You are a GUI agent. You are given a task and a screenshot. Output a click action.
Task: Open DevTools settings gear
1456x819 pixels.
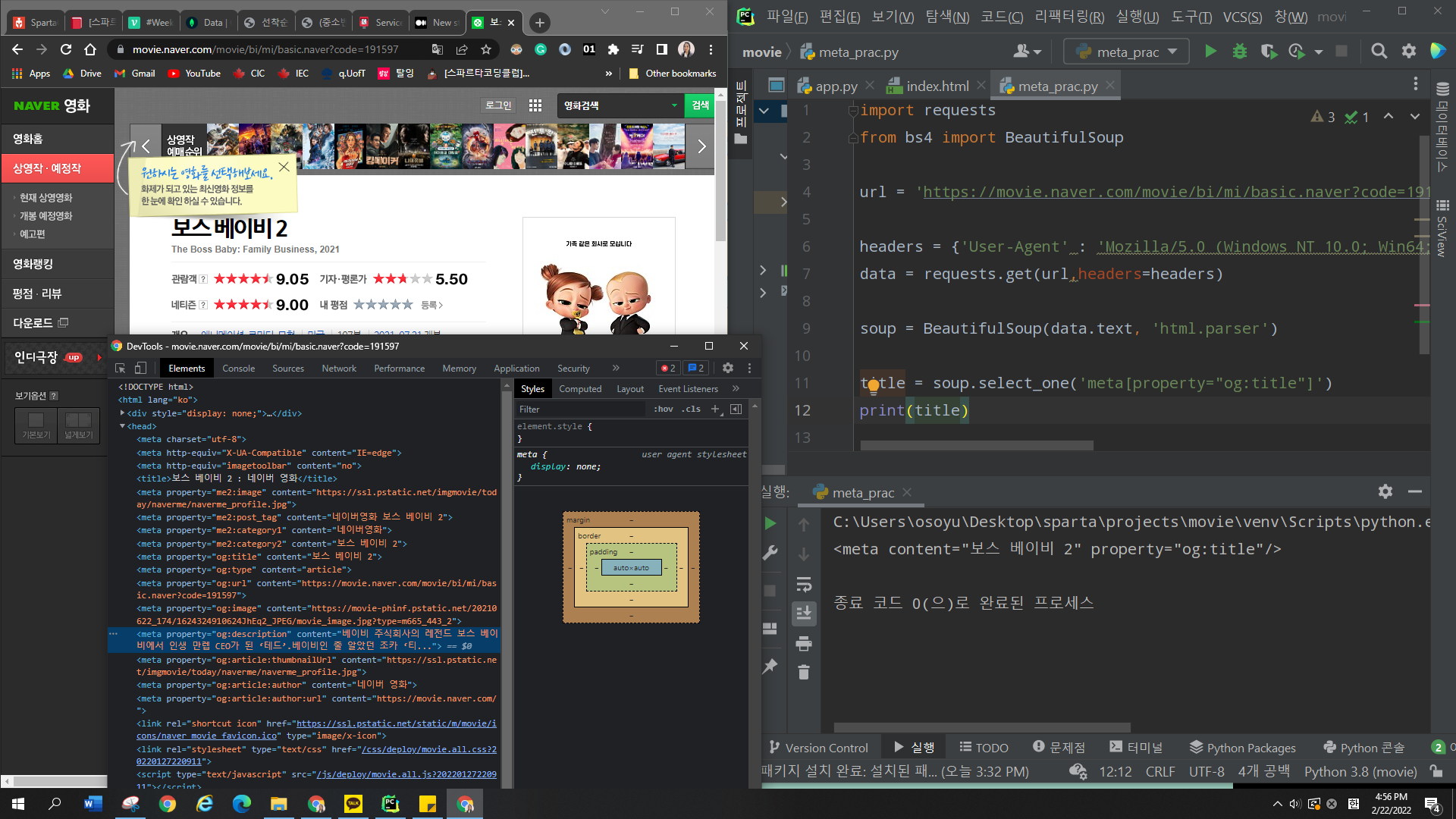tap(727, 368)
